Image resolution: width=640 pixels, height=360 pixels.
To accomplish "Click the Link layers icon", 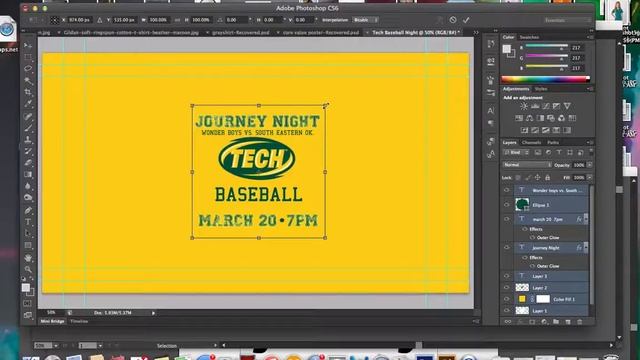I will [x=508, y=322].
